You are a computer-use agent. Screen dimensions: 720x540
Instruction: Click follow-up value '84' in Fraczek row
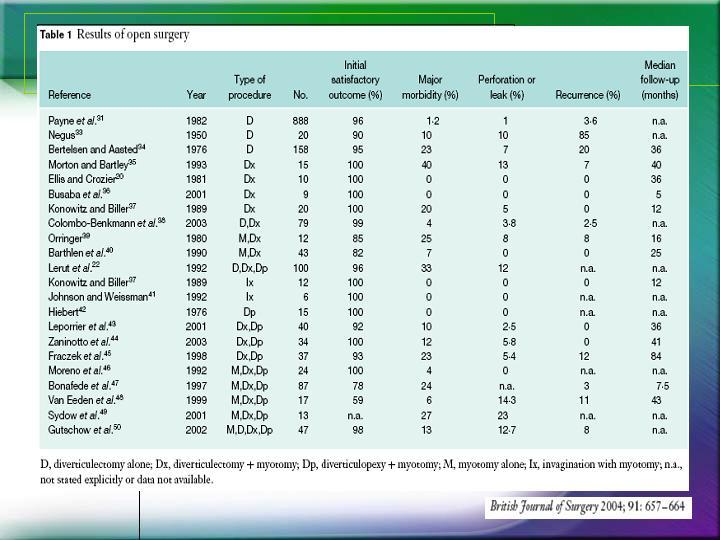pyautogui.click(x=656, y=356)
